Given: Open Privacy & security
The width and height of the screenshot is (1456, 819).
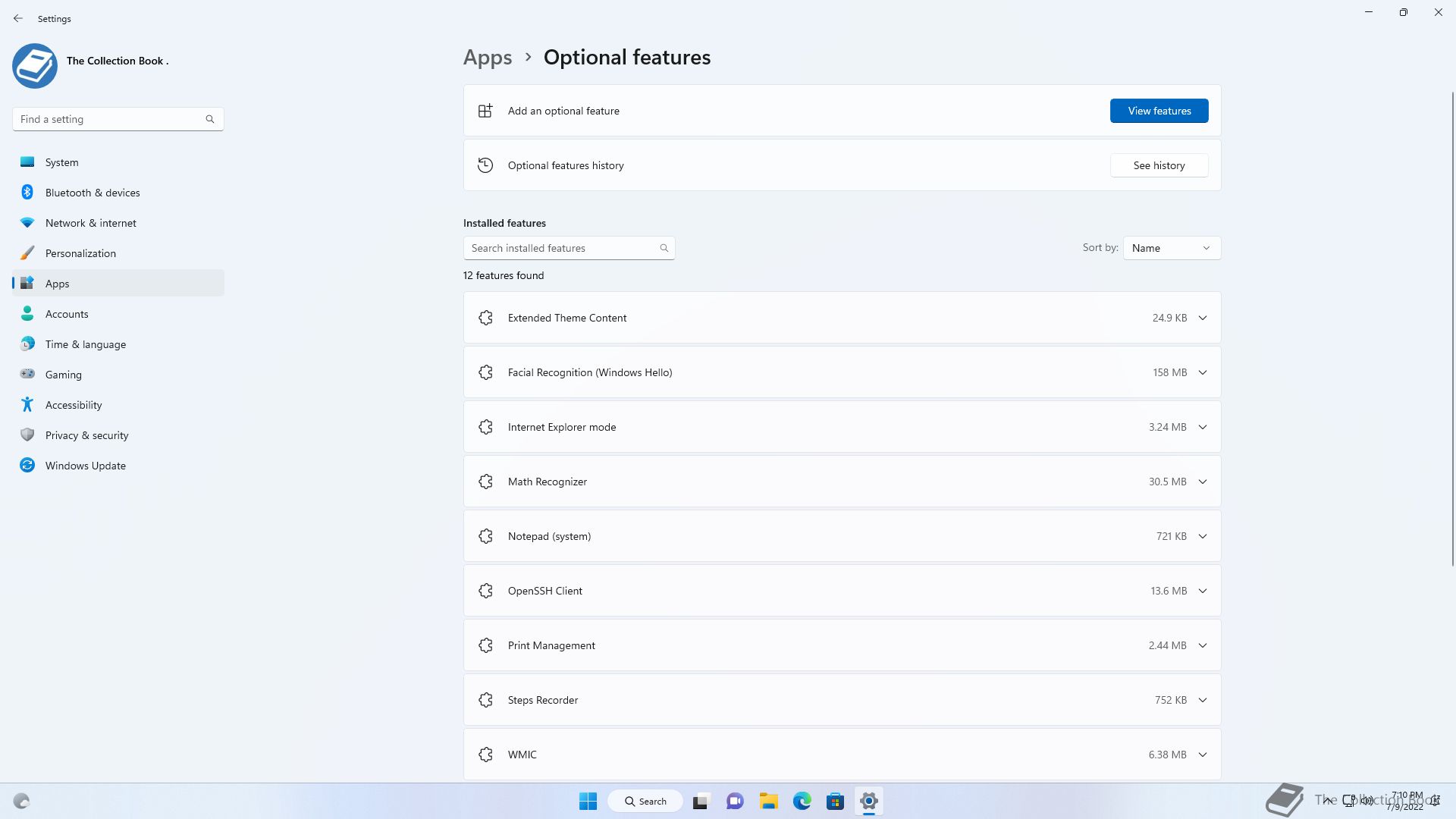Looking at the screenshot, I should point(118,435).
